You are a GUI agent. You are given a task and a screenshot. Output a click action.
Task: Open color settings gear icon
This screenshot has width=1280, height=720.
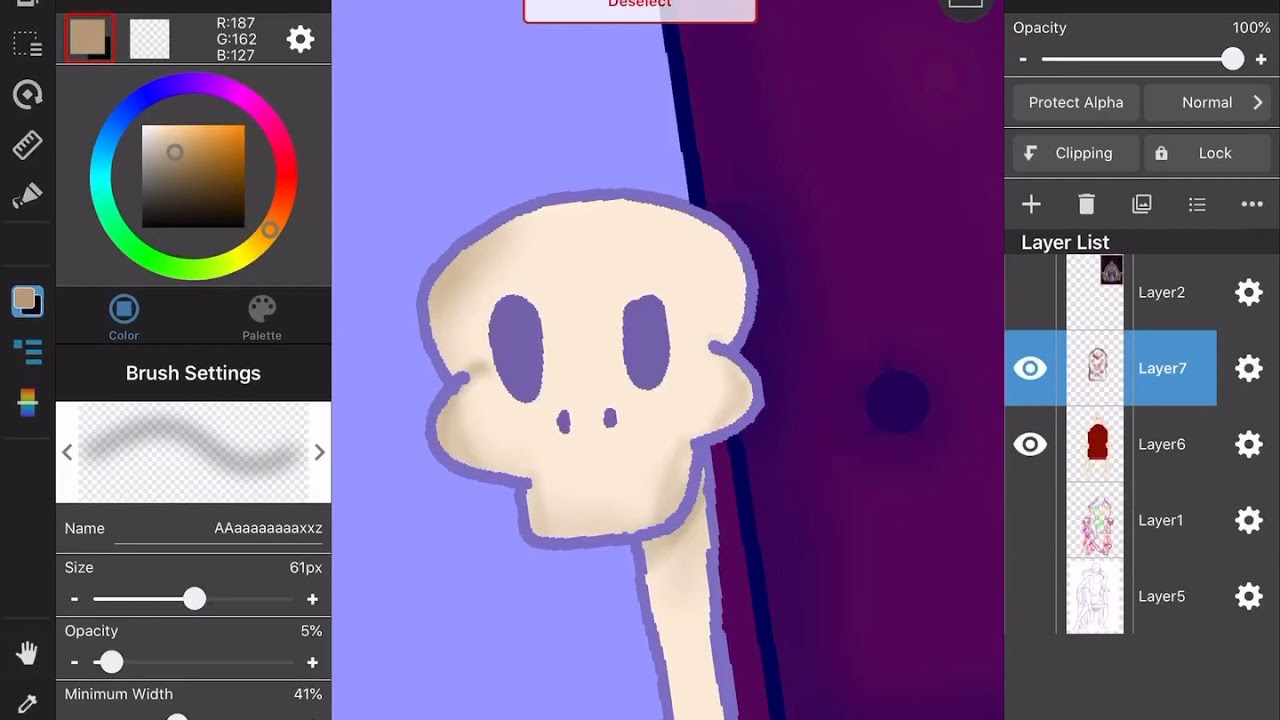coord(300,39)
